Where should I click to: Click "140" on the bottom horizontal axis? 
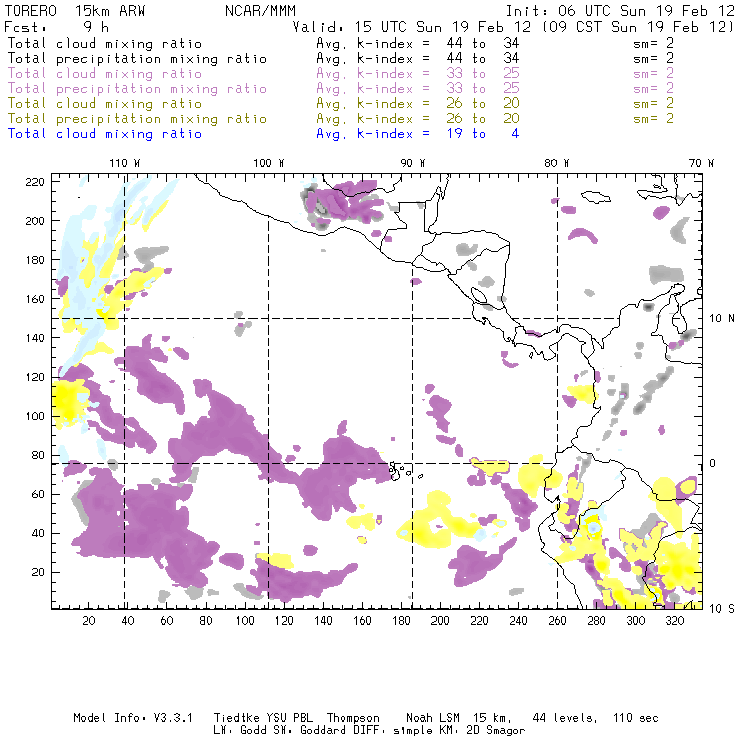click(323, 621)
